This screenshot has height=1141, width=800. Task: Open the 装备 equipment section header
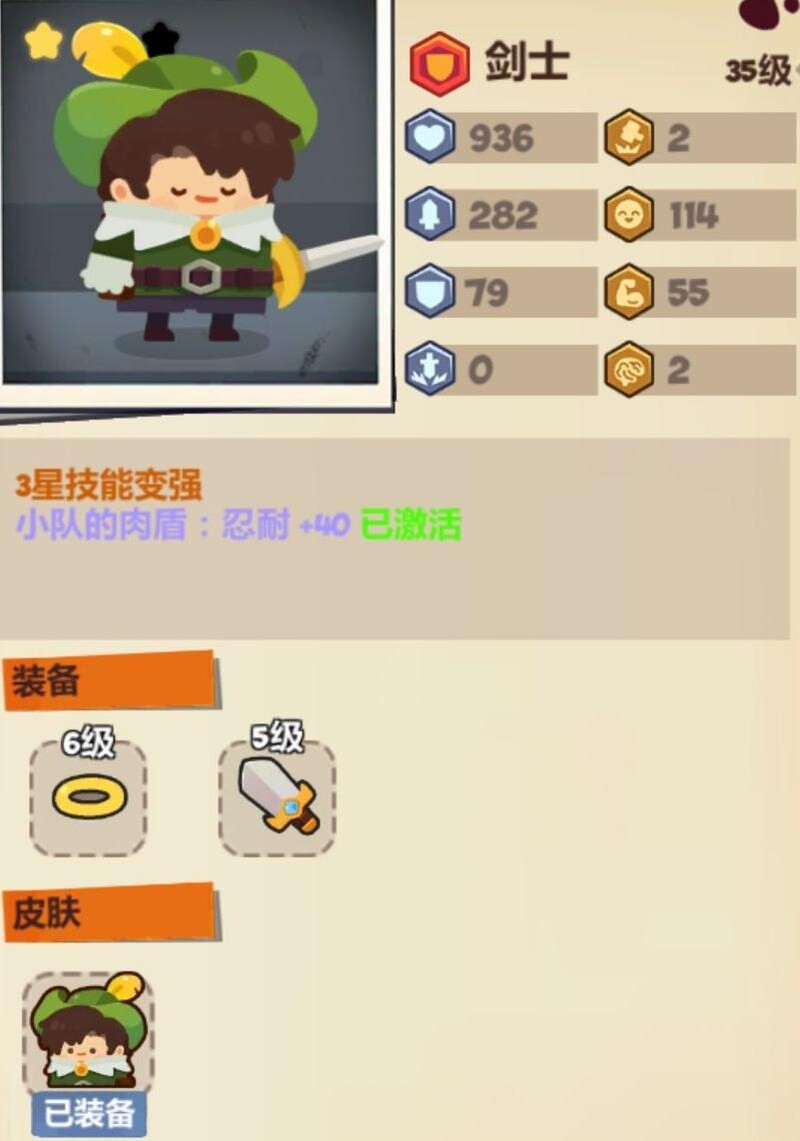pos(111,681)
